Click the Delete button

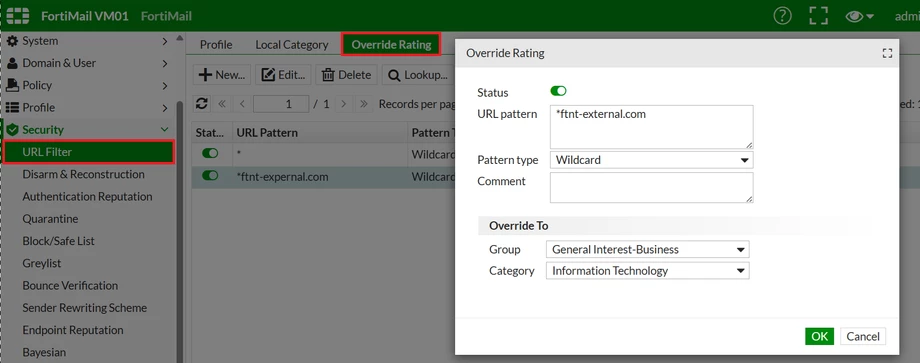(x=347, y=75)
